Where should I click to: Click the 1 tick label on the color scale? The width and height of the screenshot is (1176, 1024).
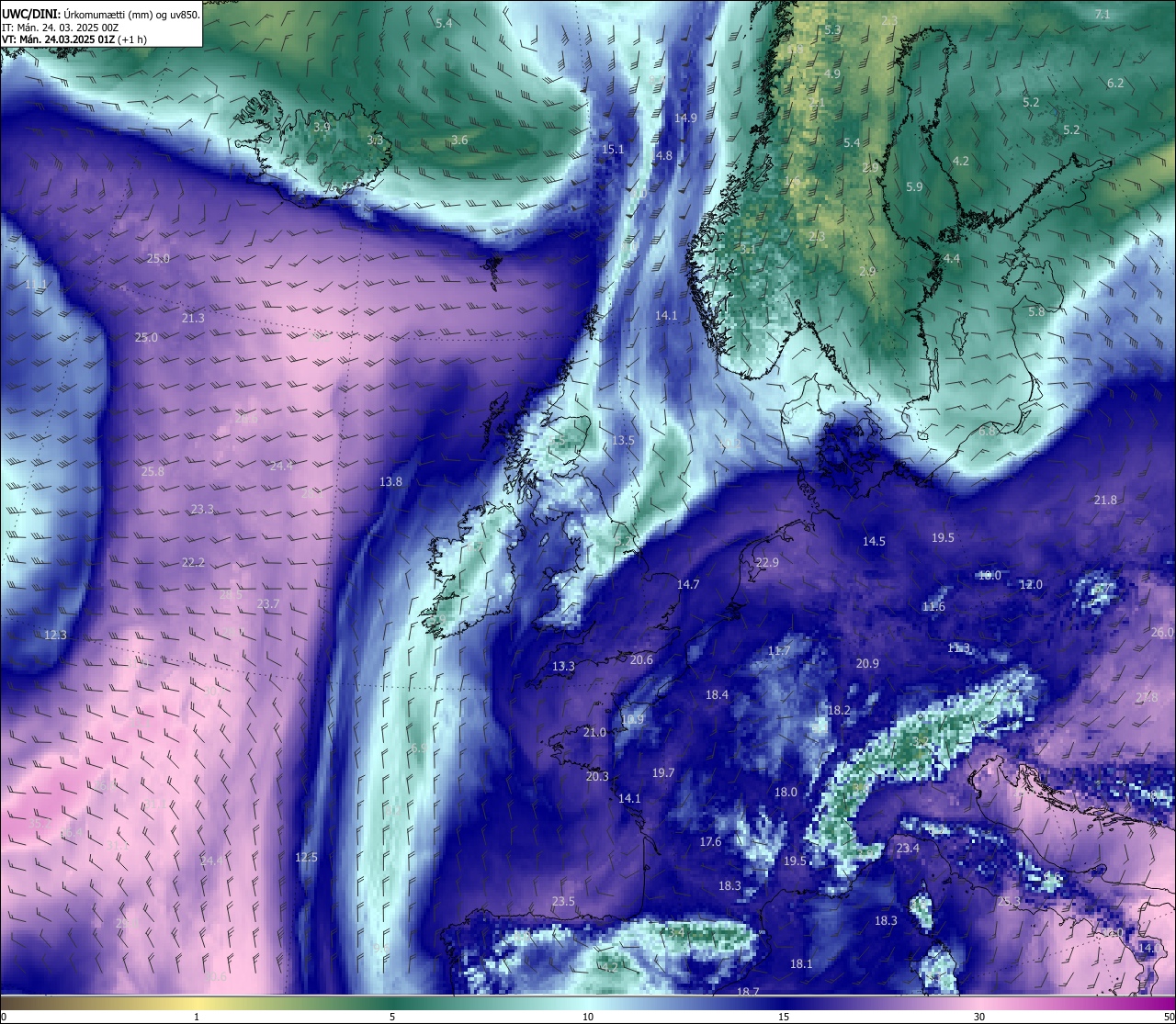click(197, 1017)
